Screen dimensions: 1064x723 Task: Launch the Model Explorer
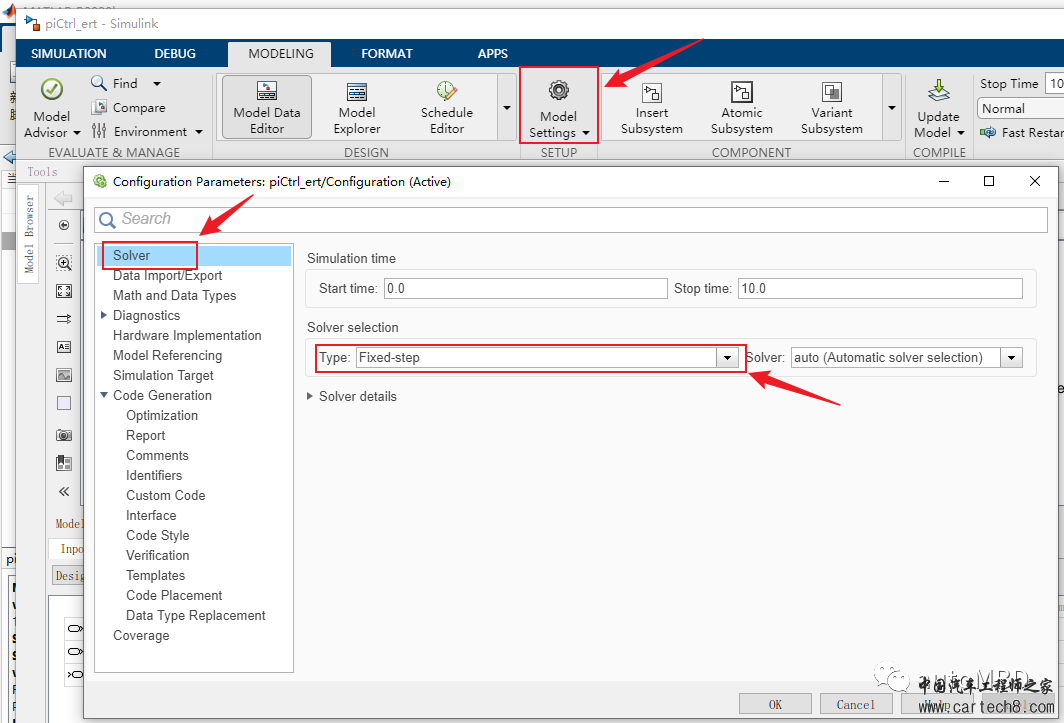pyautogui.click(x=357, y=107)
